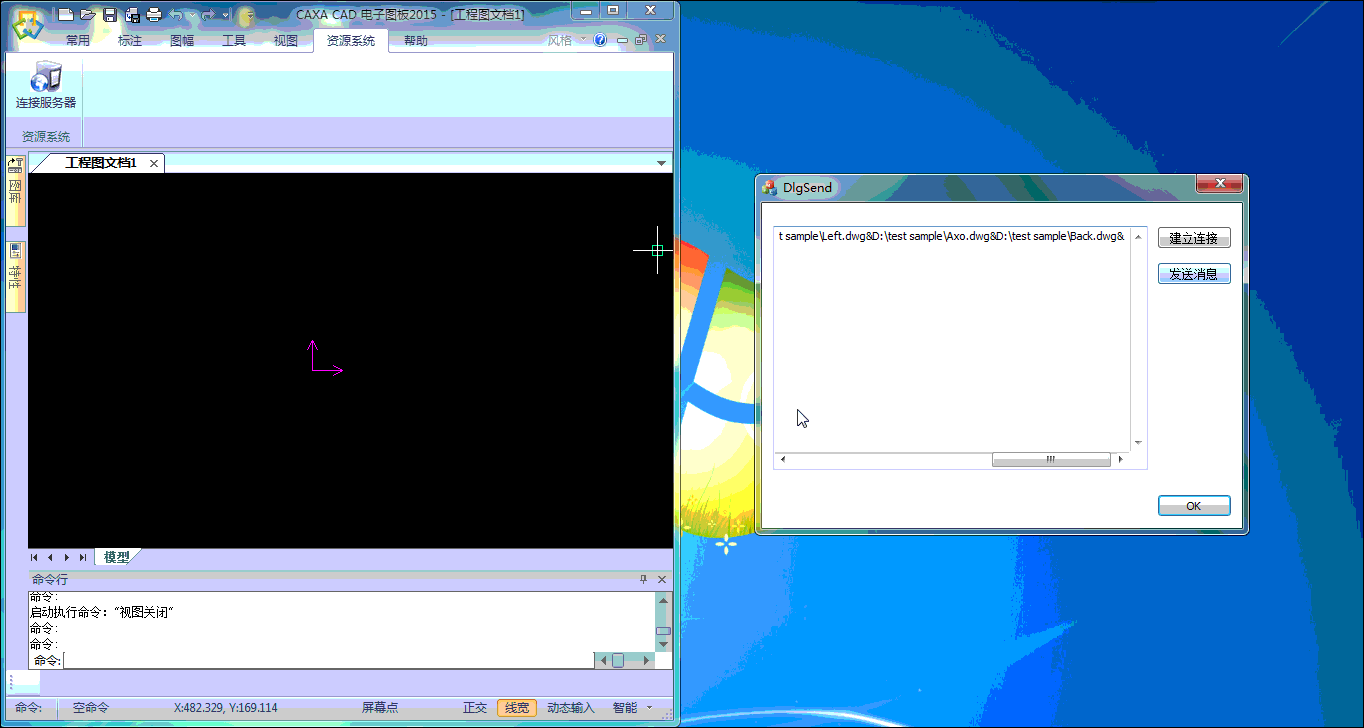Click the 连接服务器 connect server icon
The width and height of the screenshot is (1364, 728).
(45, 85)
